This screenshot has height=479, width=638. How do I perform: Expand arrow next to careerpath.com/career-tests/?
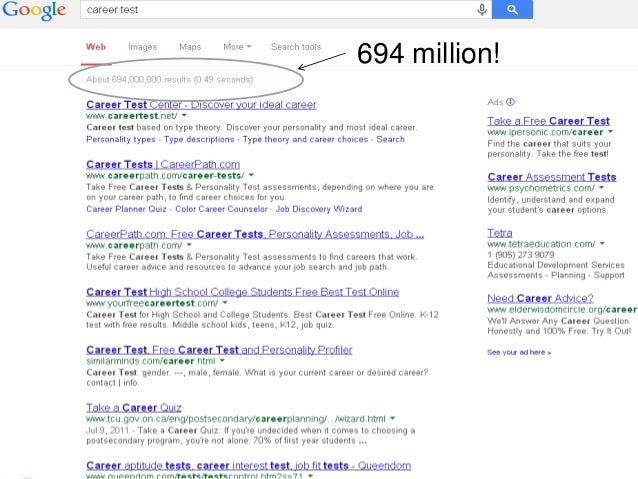tap(251, 175)
